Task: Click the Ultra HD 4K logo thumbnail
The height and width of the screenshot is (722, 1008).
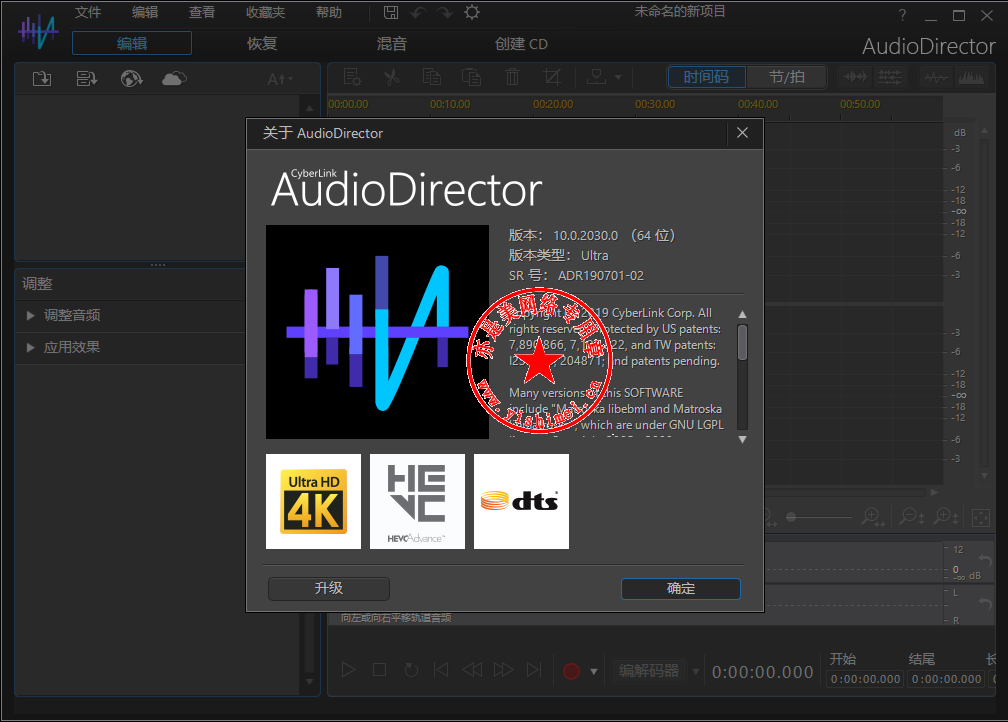Action: pyautogui.click(x=313, y=501)
